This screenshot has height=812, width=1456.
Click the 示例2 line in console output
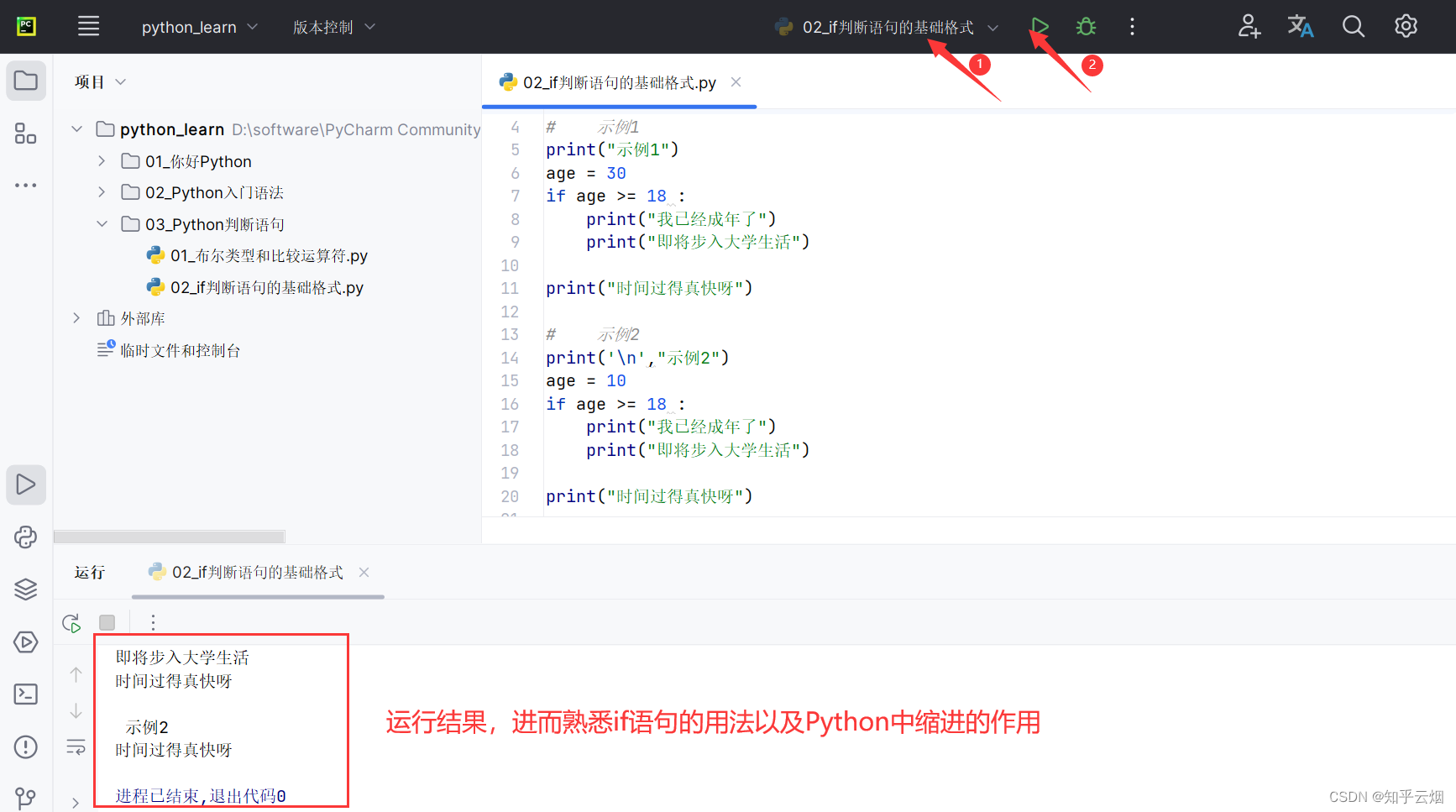(x=147, y=726)
